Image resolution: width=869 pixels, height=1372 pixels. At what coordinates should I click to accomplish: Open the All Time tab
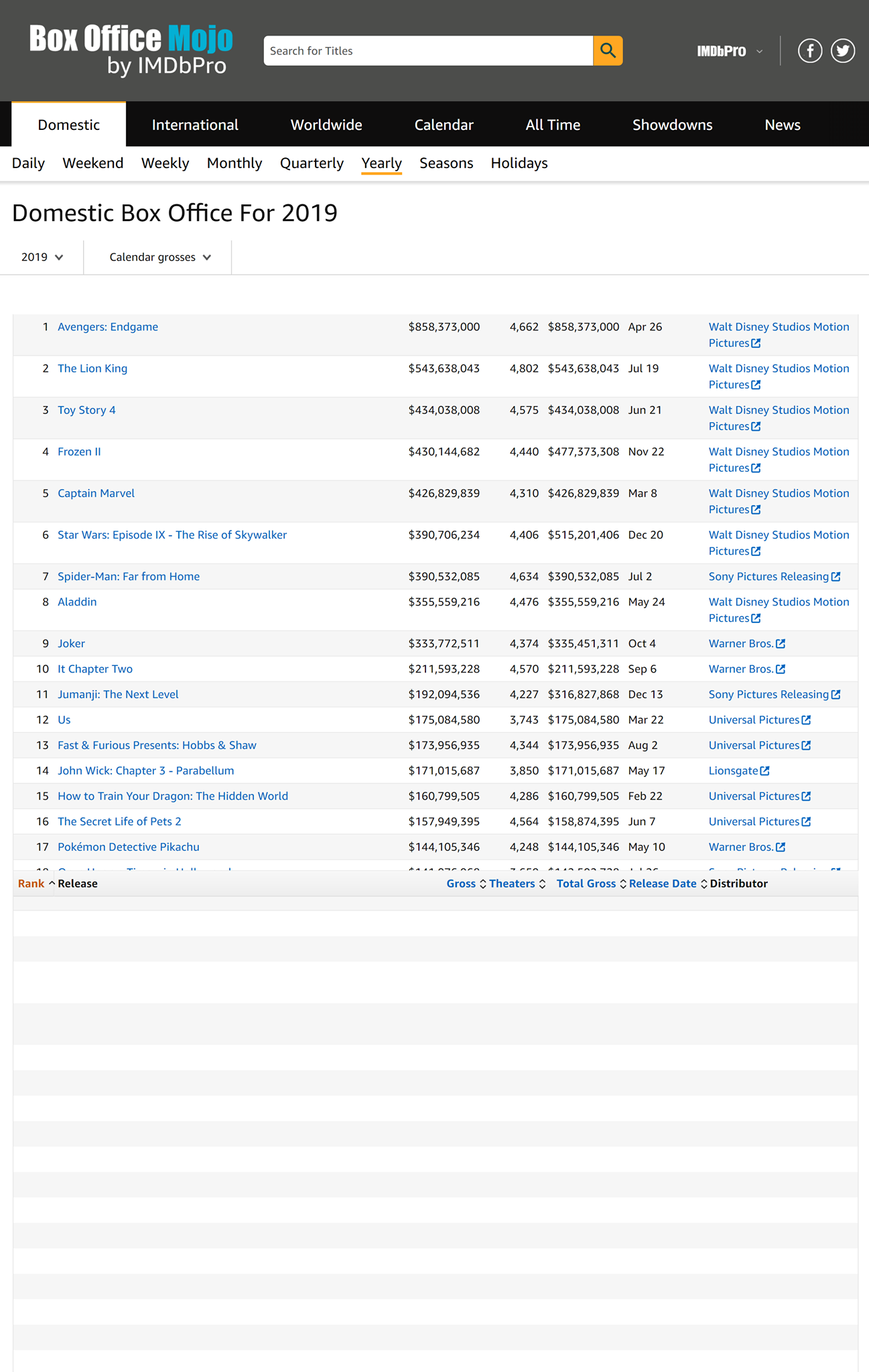click(553, 125)
